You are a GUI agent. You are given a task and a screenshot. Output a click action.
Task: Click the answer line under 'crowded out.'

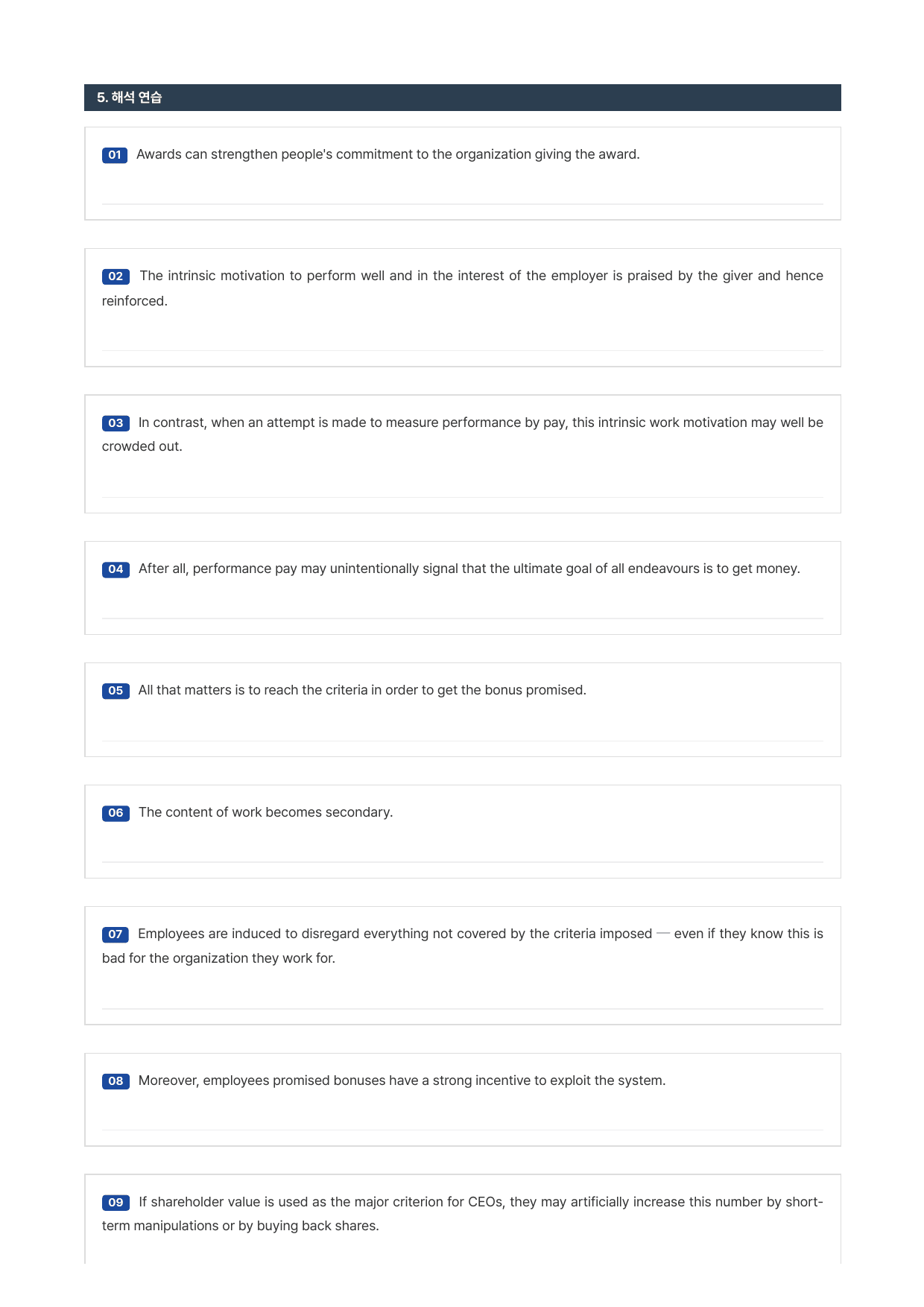point(462,497)
